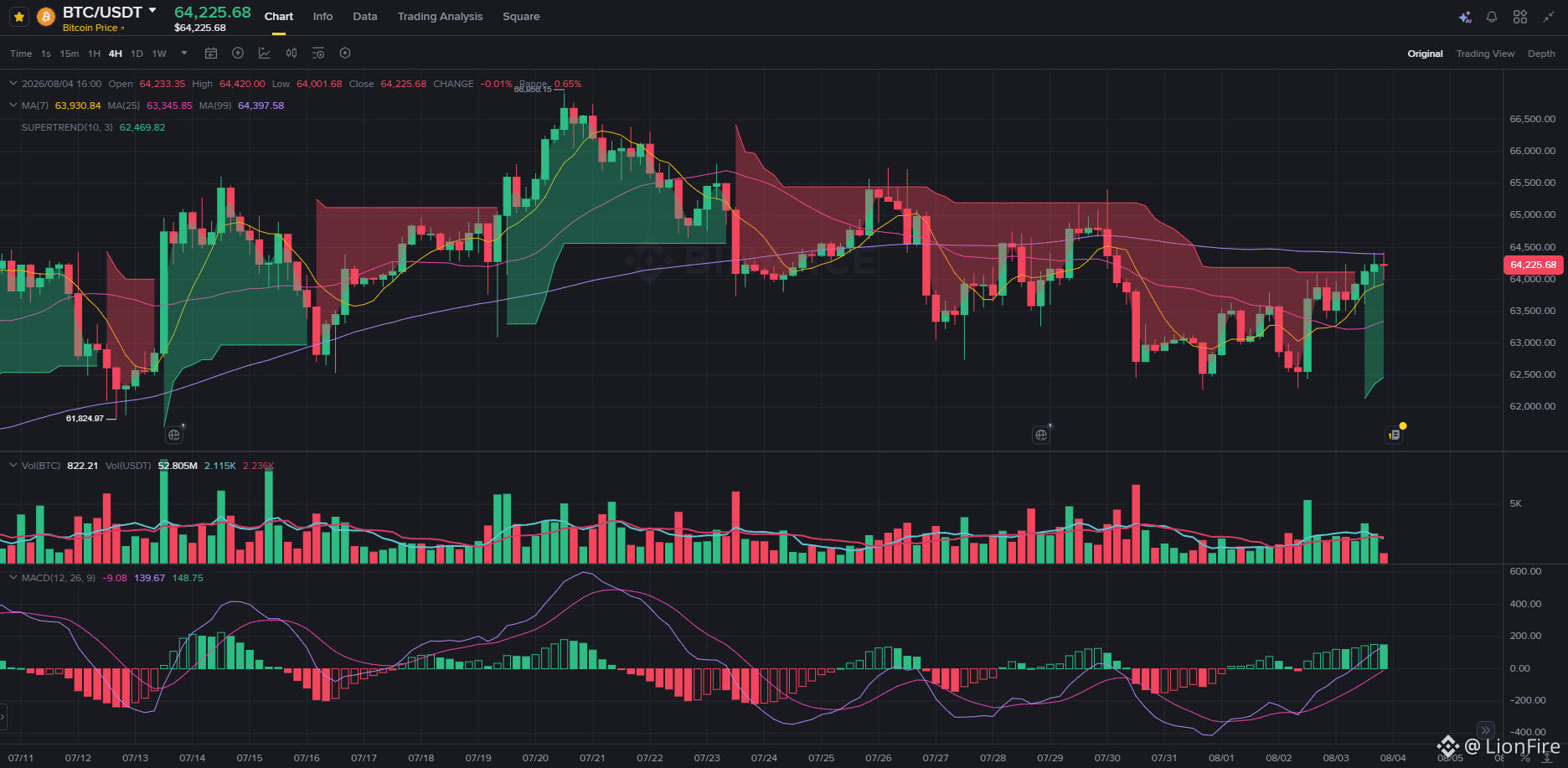Go to the Square tab
Viewport: 1568px width, 768px height.
click(x=521, y=17)
